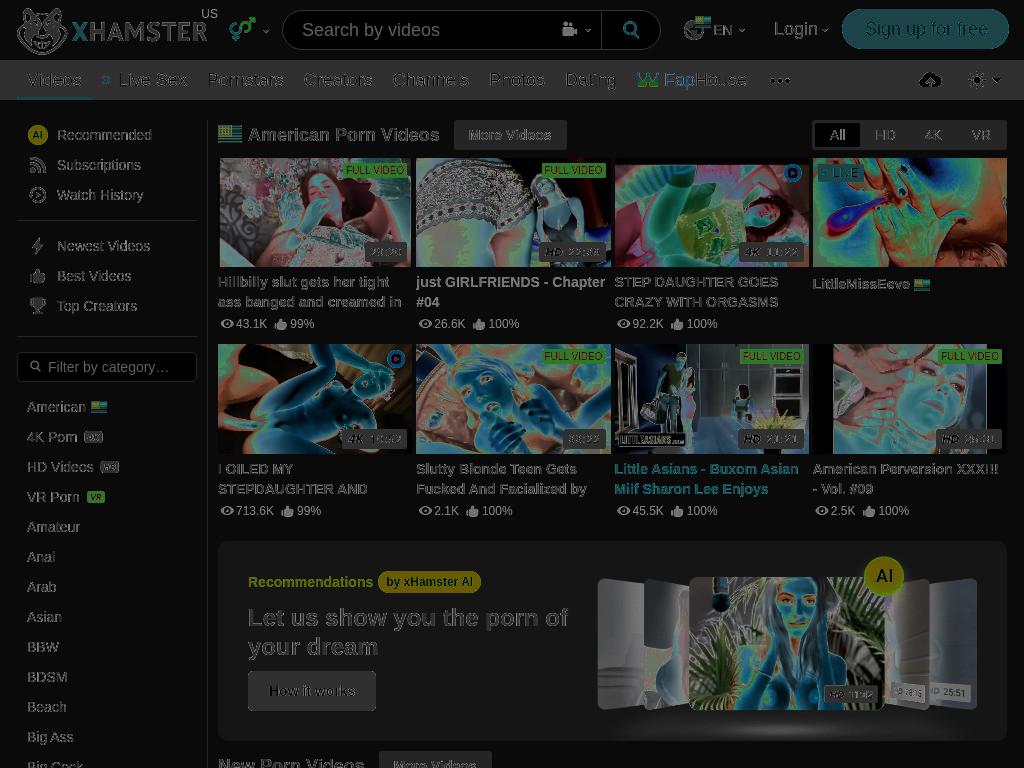Select the 4K Porn category

(x=65, y=438)
